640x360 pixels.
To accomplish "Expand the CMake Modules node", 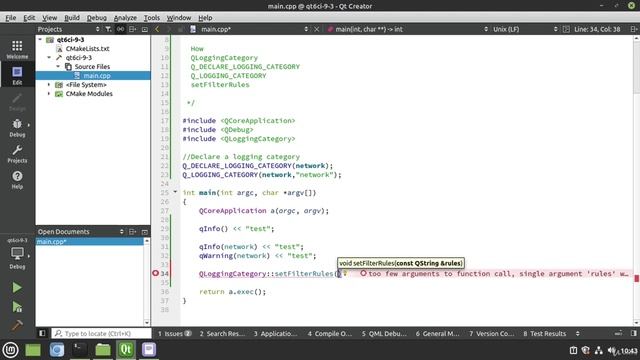I will pos(49,93).
